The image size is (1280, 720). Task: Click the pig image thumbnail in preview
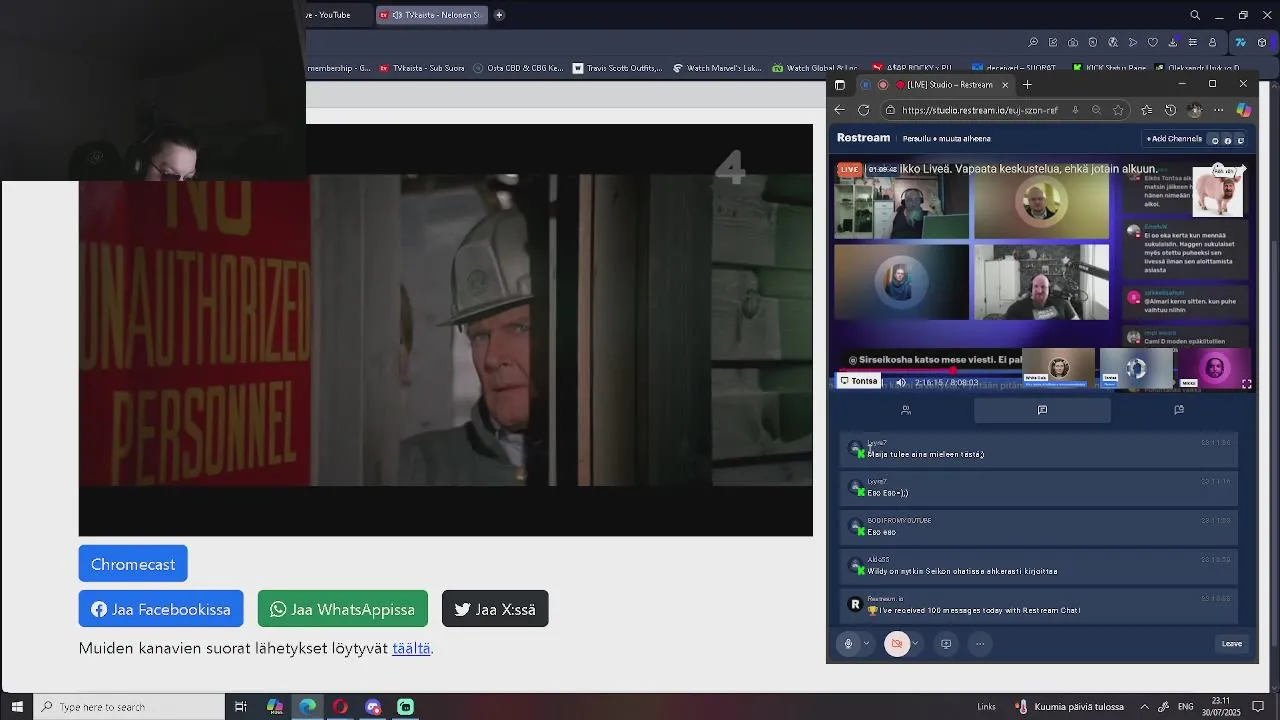[1217, 191]
